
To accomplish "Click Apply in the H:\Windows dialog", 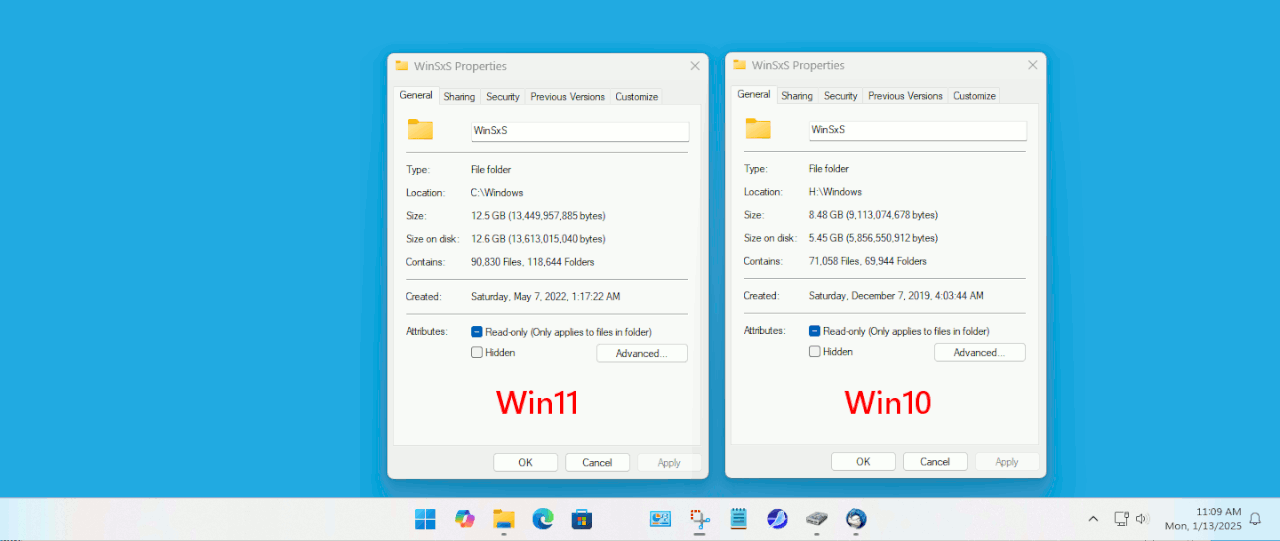I will coord(1007,461).
